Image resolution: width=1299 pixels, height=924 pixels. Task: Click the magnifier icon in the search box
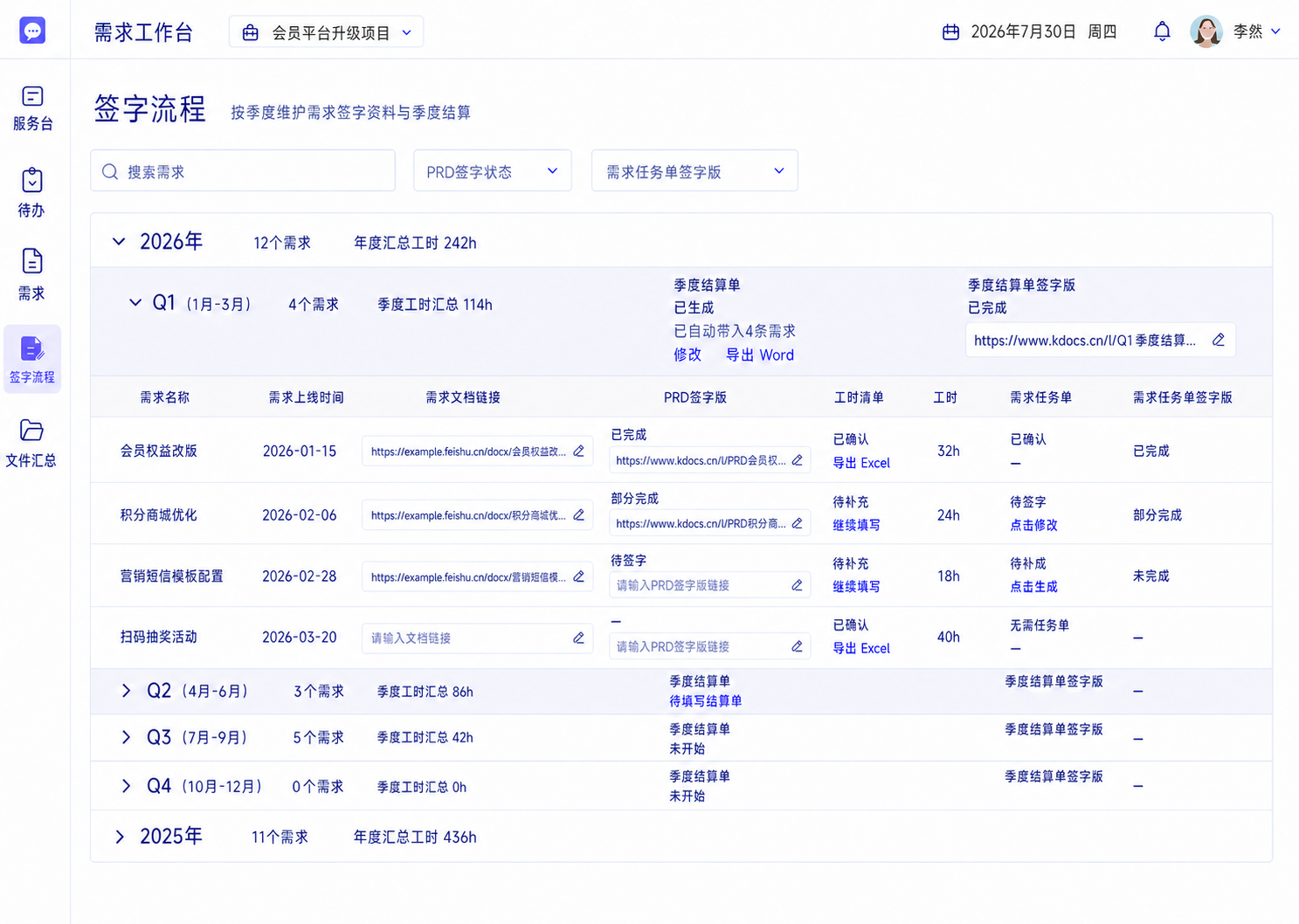coord(110,172)
